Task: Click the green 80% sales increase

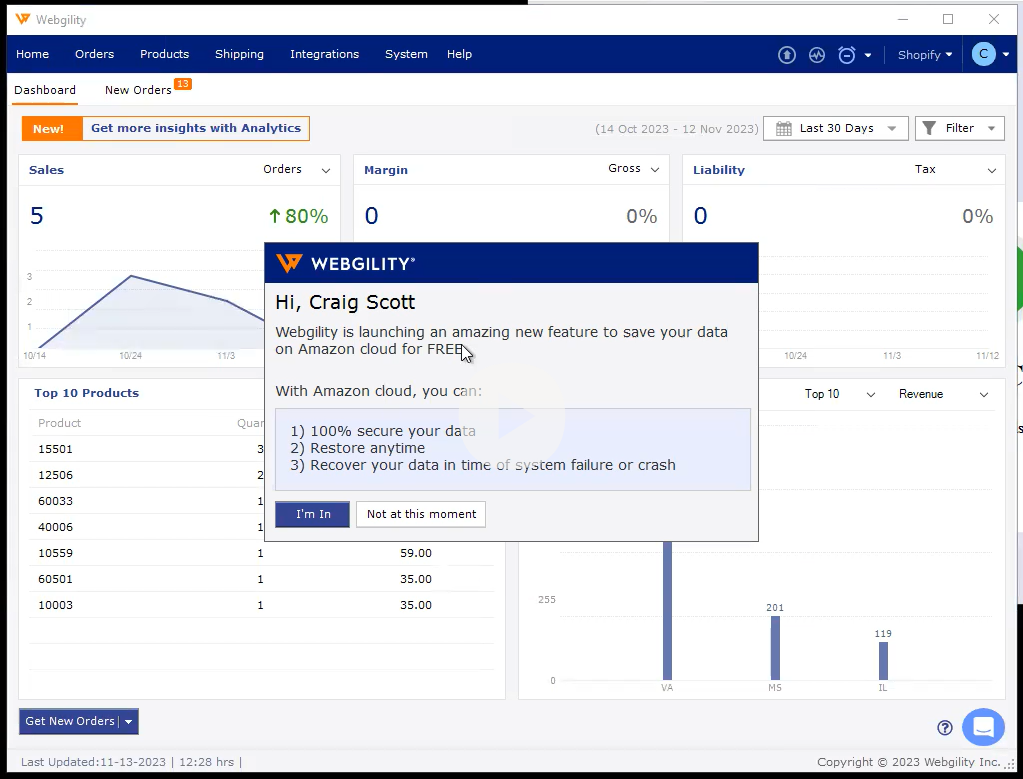Action: click(x=298, y=216)
